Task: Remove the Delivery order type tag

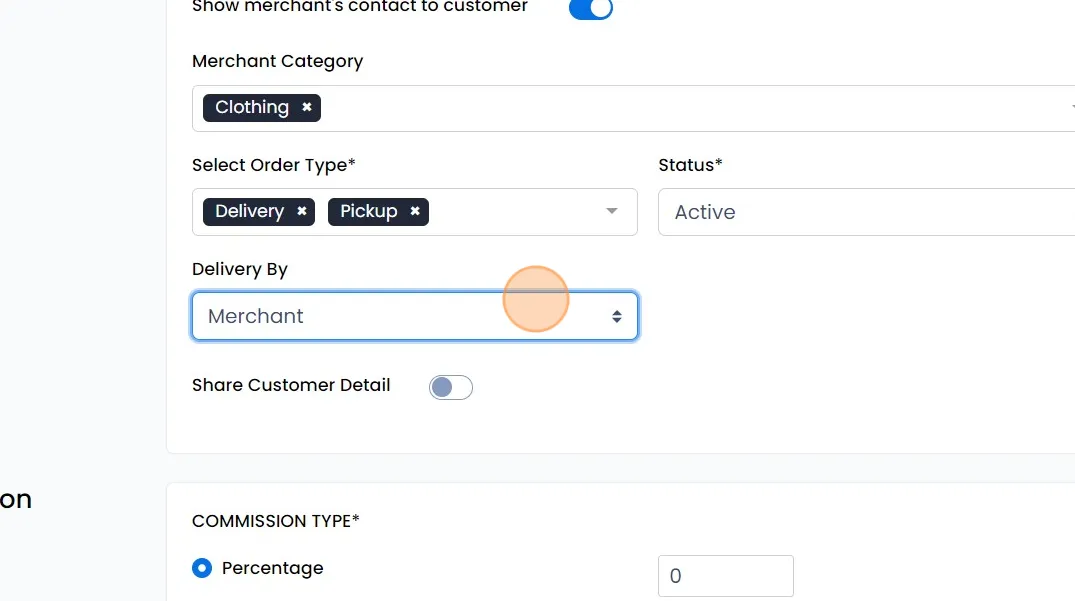Action: click(x=302, y=212)
